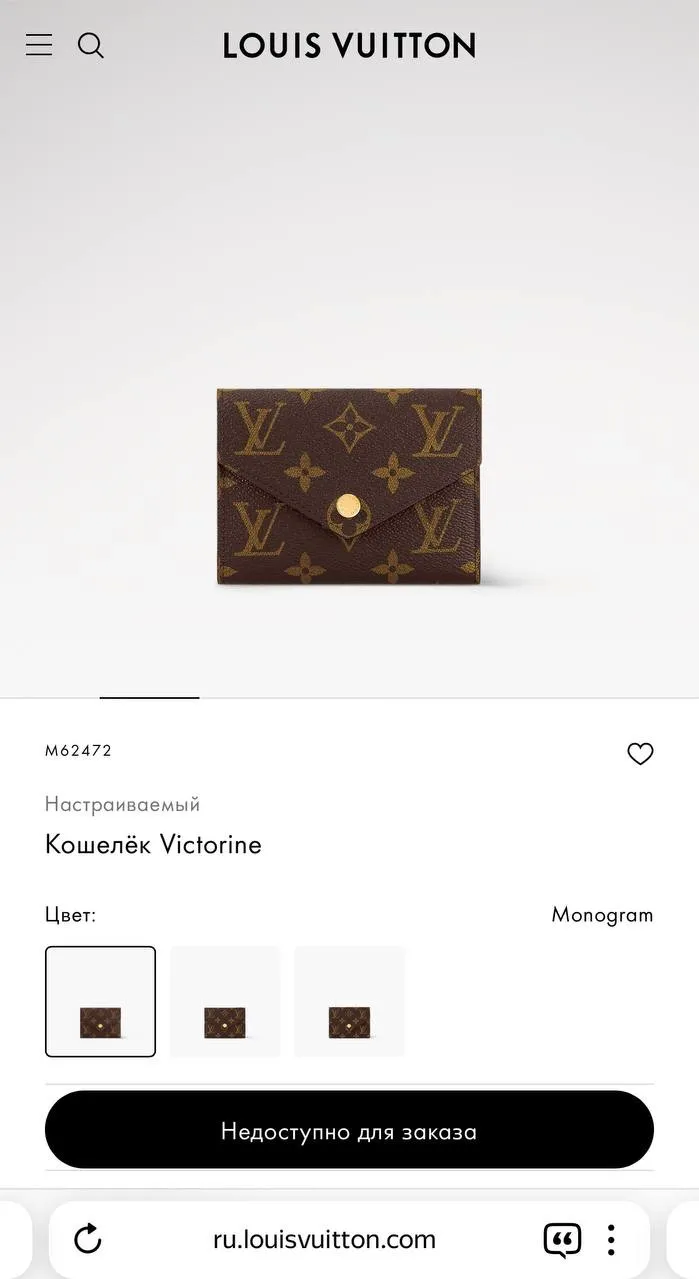The width and height of the screenshot is (699, 1279).
Task: Tap the Monogram color name
Action: click(602, 915)
